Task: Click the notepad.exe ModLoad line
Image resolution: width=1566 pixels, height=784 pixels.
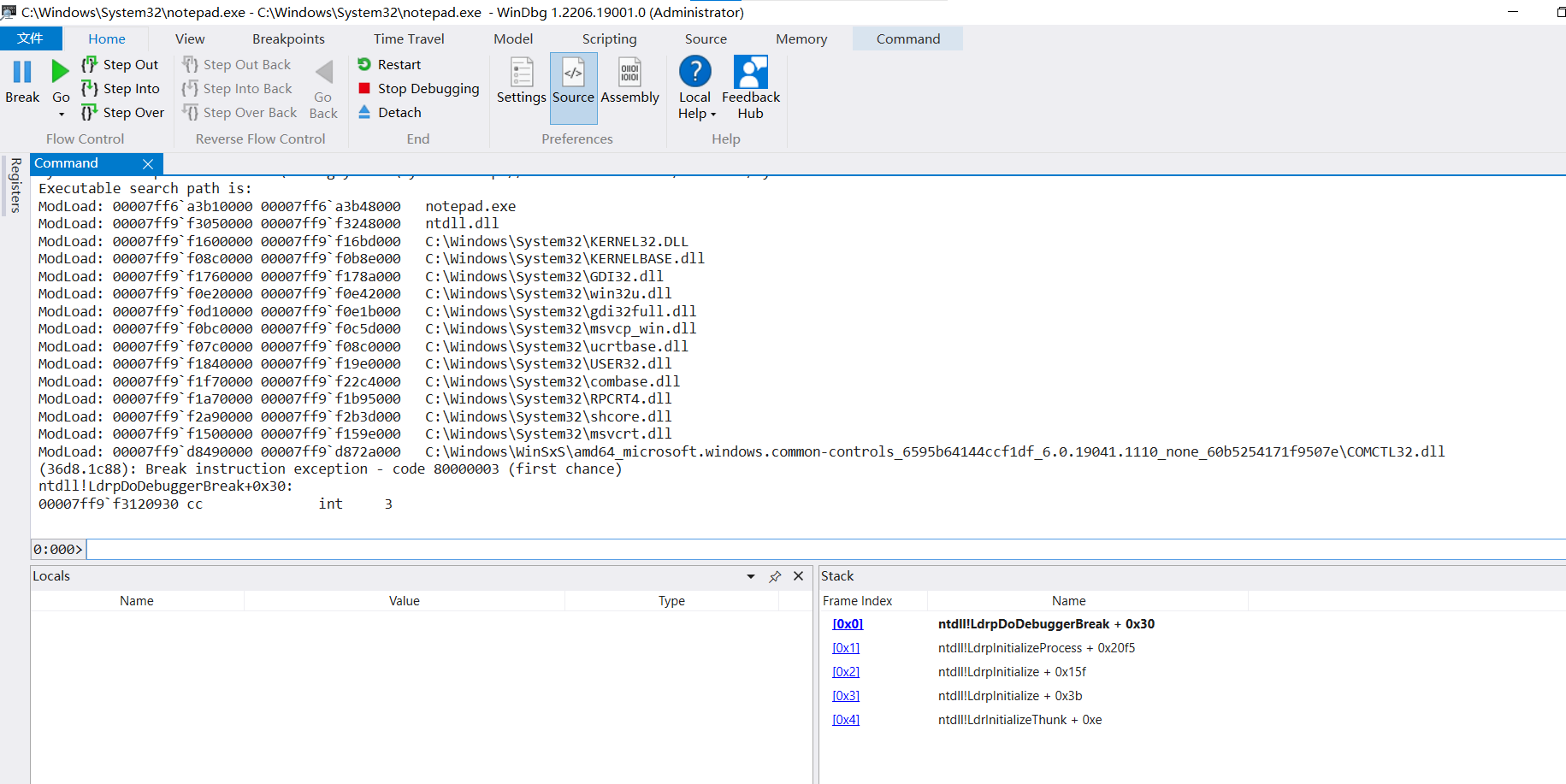Action: 277,207
